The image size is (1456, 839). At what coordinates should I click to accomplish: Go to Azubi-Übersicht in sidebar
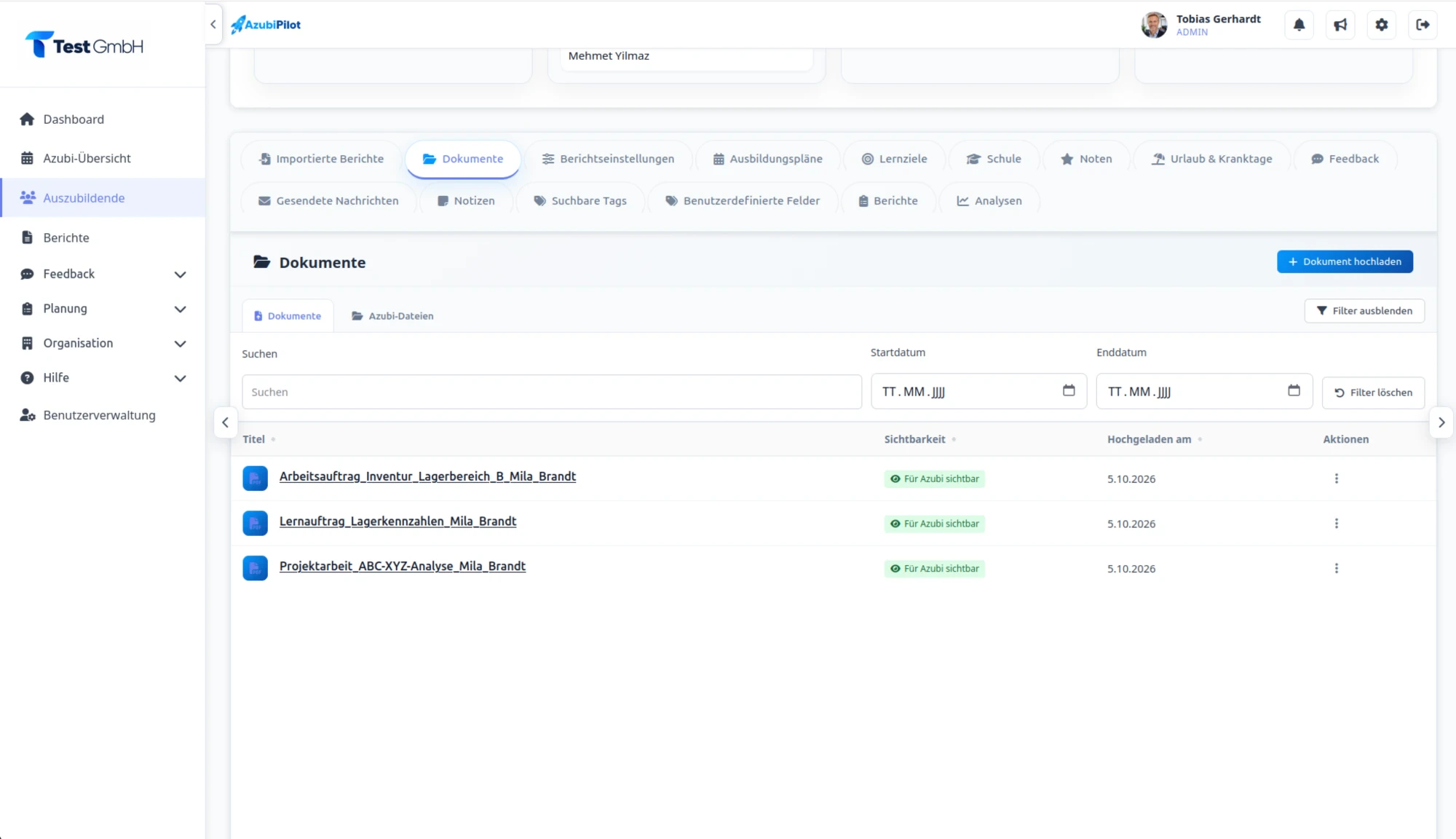103,159
